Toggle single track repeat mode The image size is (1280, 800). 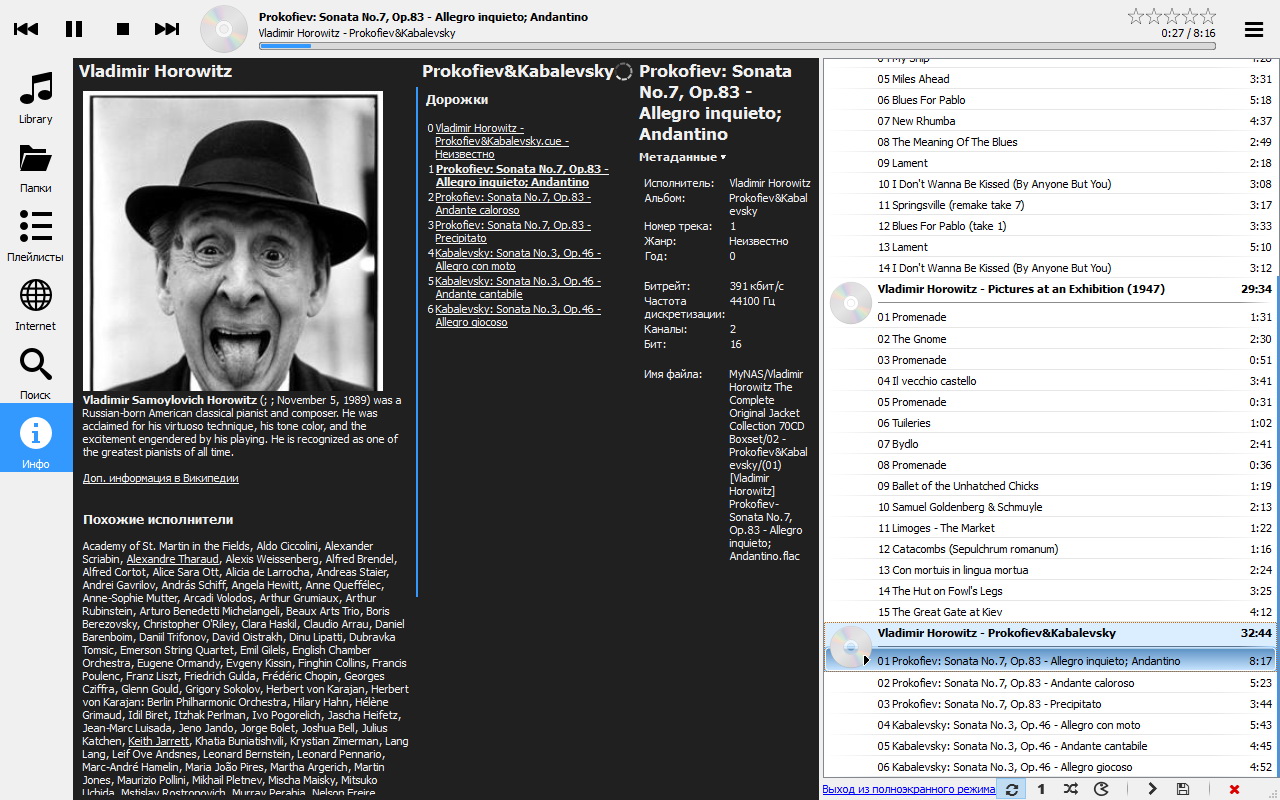point(1041,789)
